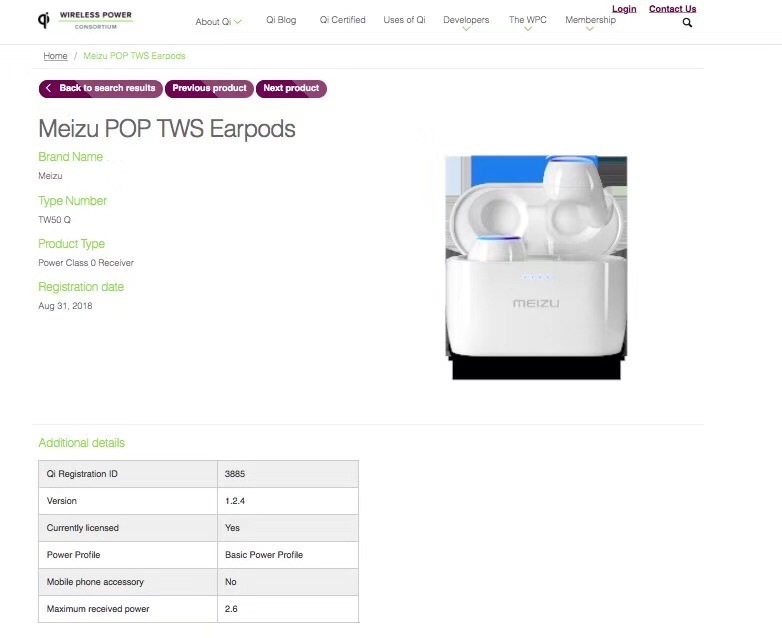Click the Login link
The height and width of the screenshot is (638, 782).
click(624, 9)
